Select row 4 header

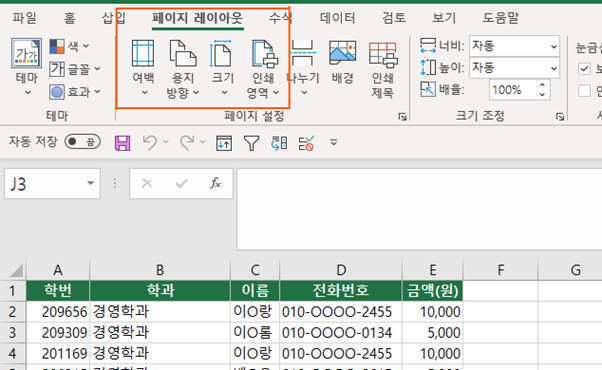tap(13, 353)
